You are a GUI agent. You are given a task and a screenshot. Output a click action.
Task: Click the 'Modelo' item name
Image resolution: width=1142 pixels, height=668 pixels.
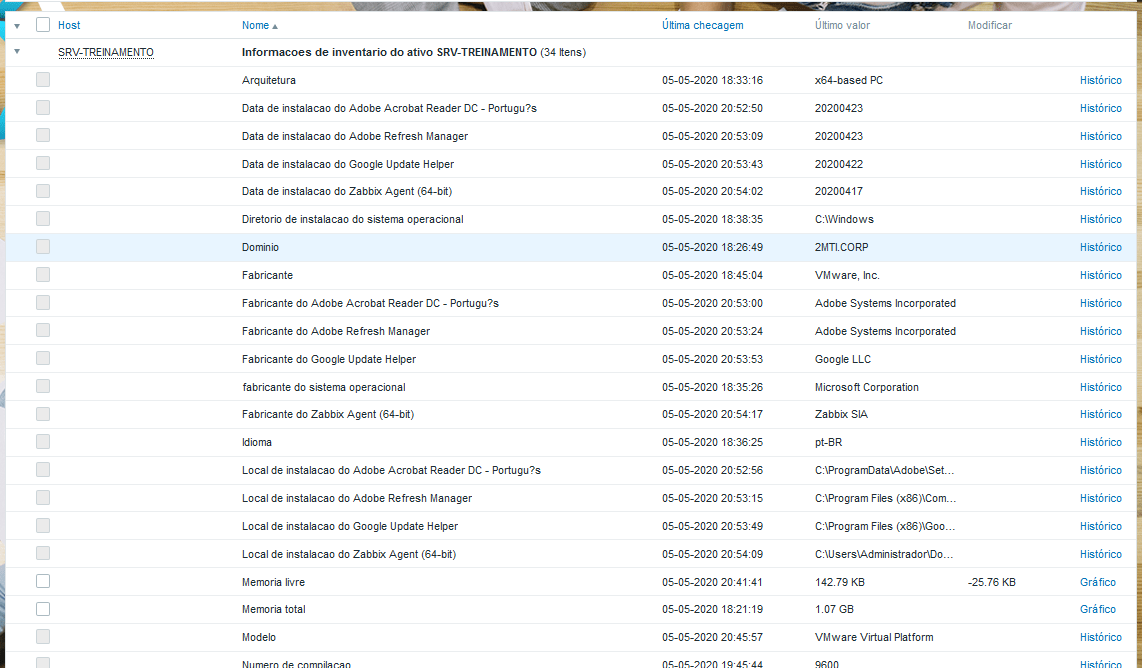259,637
